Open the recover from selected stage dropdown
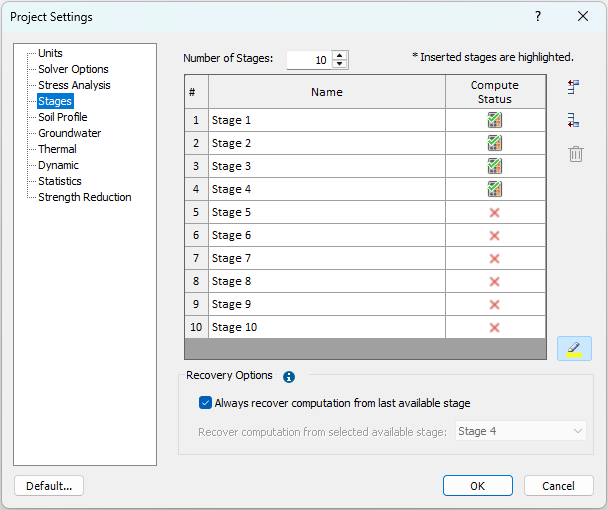Image resolution: width=608 pixels, height=510 pixels. [x=520, y=431]
